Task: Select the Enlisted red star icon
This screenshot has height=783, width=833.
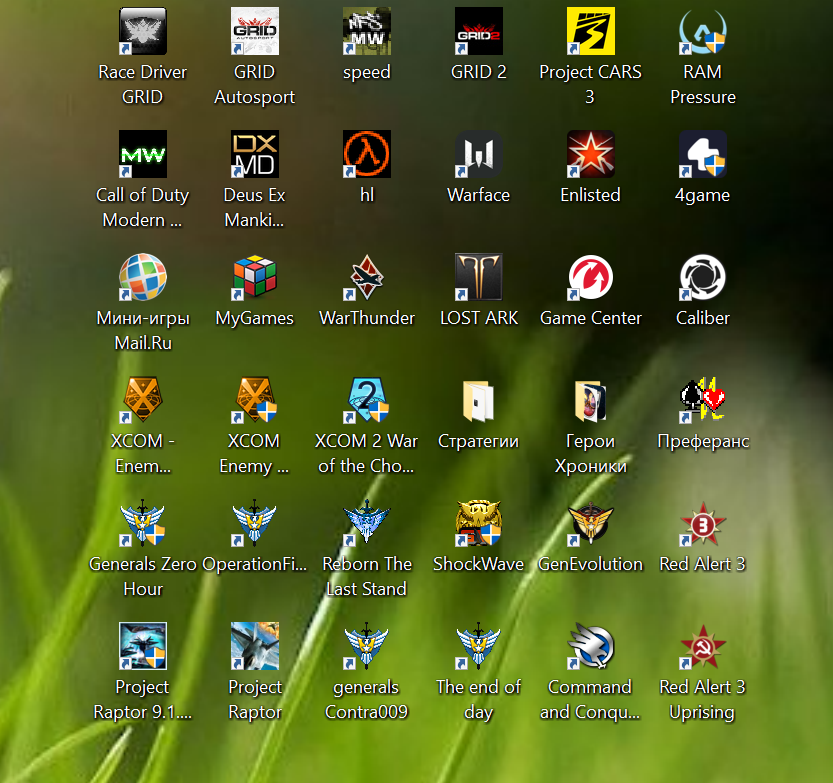Action: 590,155
